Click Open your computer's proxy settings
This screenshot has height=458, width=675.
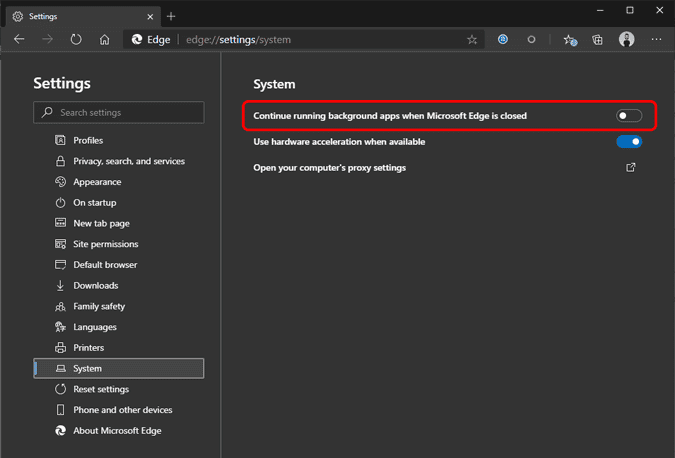click(x=329, y=168)
